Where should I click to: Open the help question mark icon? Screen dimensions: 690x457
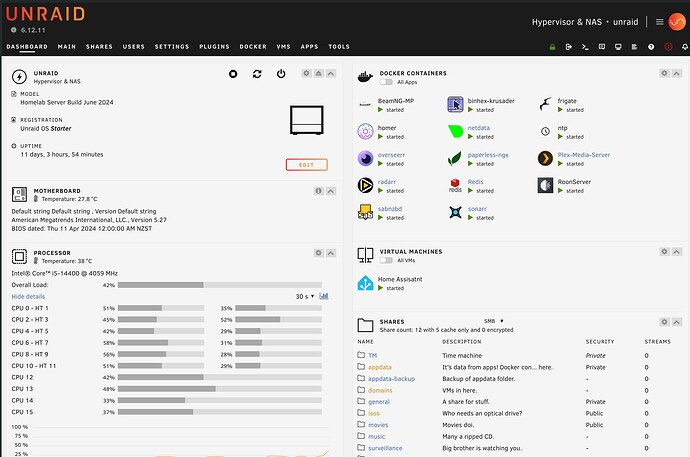click(651, 47)
